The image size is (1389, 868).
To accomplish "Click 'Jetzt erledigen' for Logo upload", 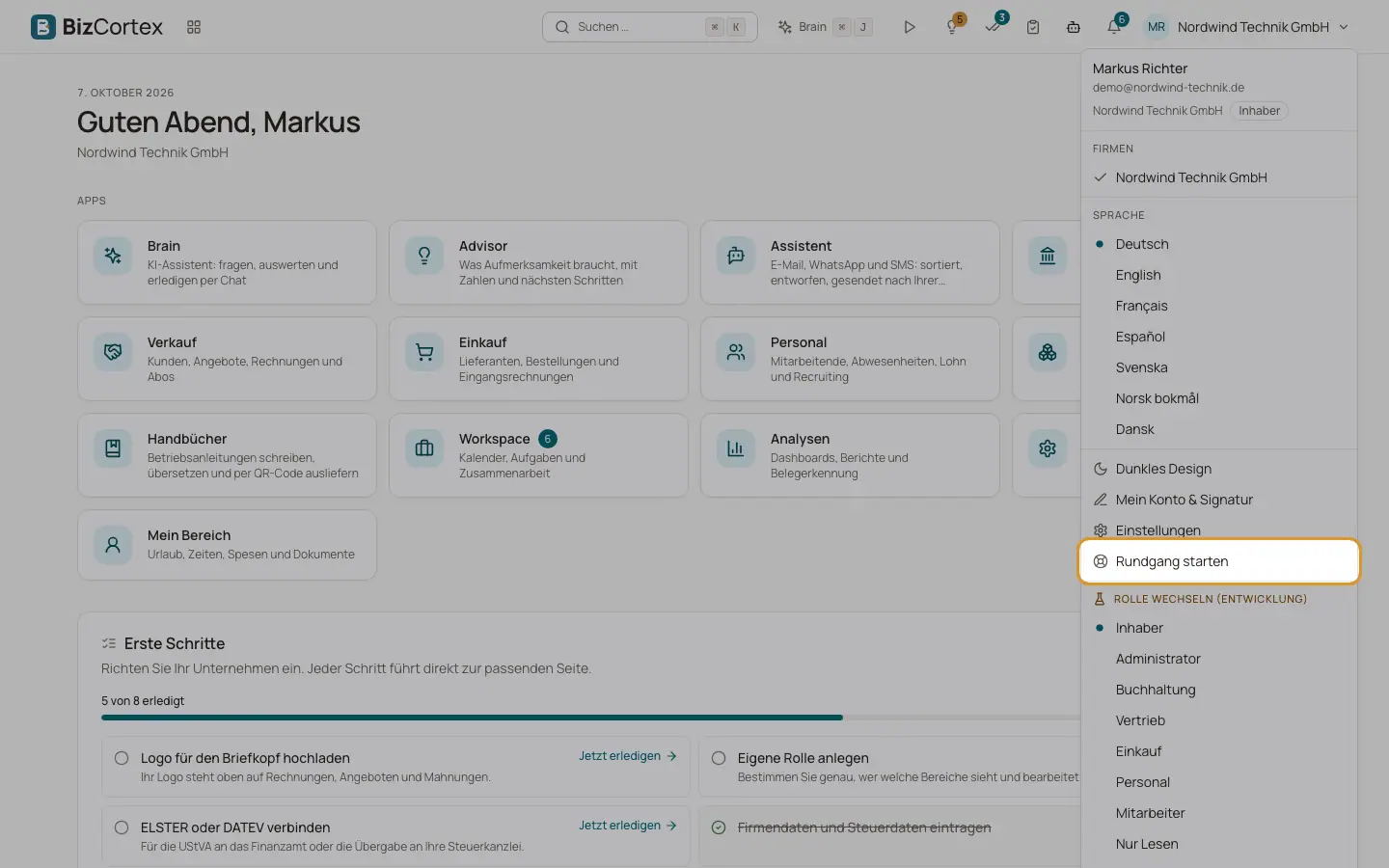I will [x=628, y=756].
